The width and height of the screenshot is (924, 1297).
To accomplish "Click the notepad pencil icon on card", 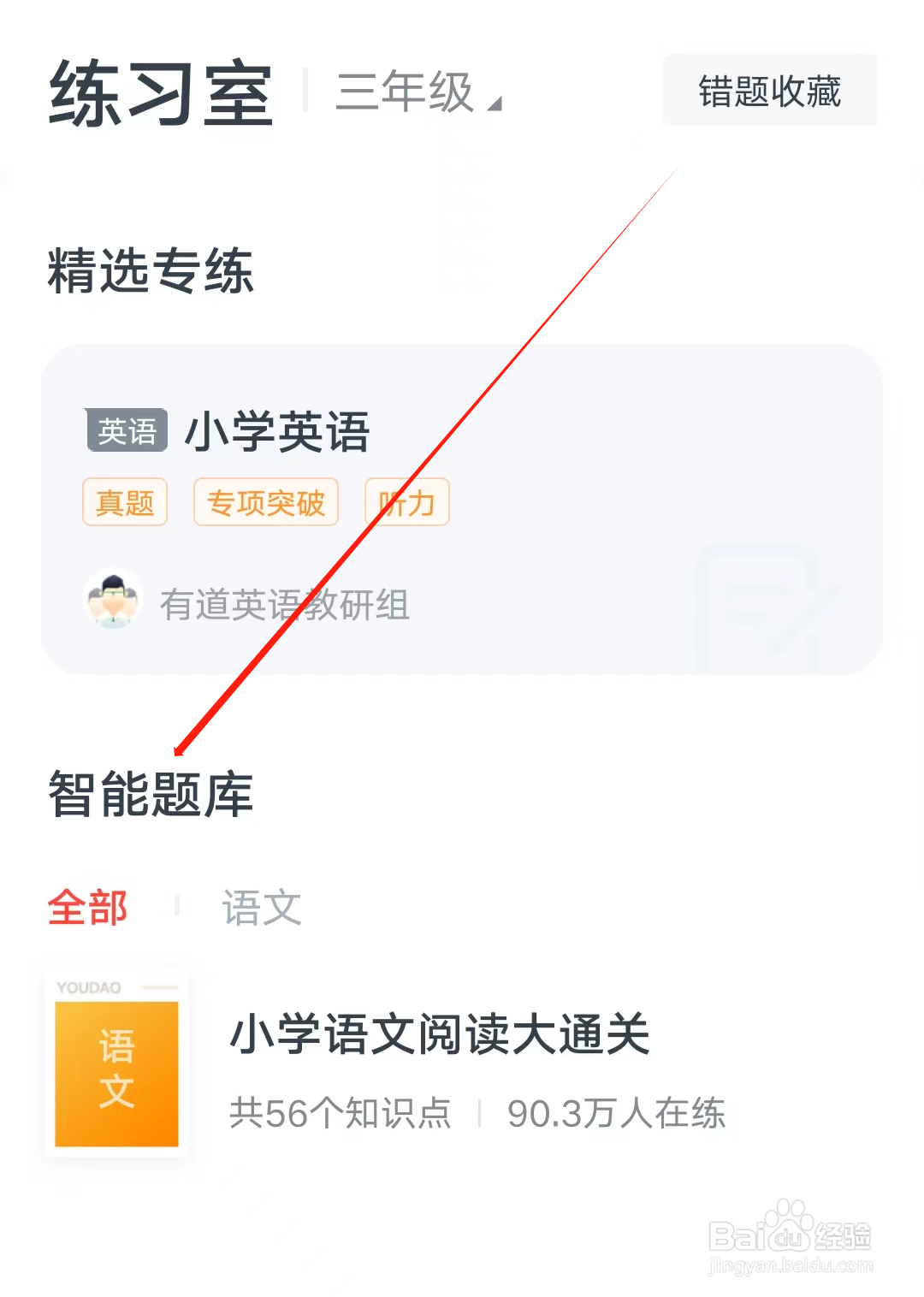I will [x=766, y=607].
